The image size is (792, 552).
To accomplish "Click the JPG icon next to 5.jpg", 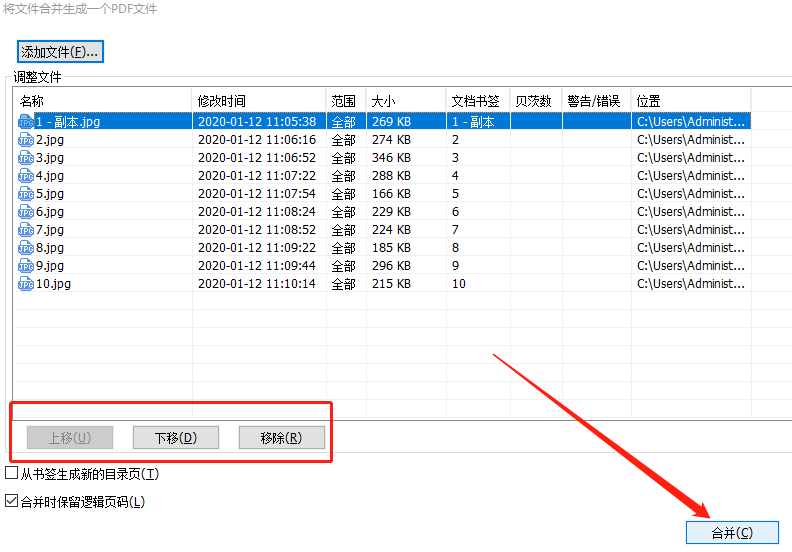I will pyautogui.click(x=26, y=194).
